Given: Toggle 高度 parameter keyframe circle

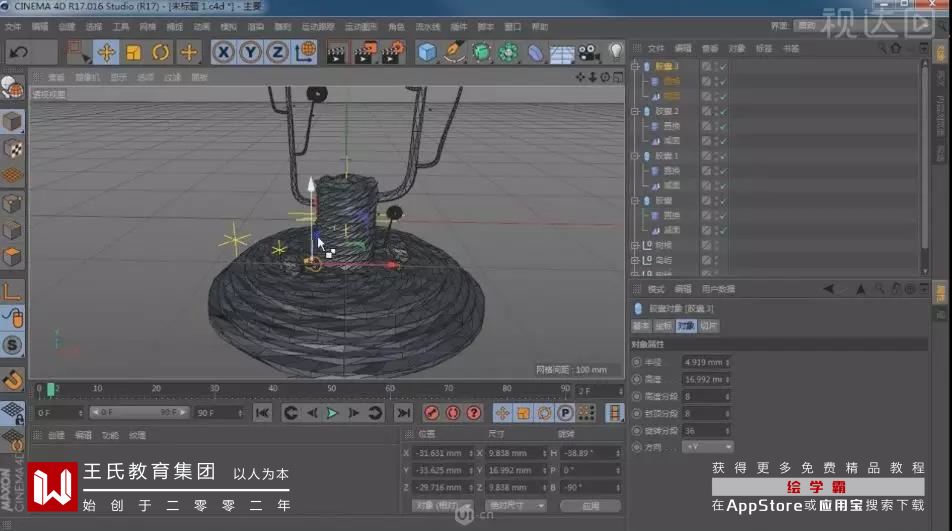Looking at the screenshot, I should (636, 379).
